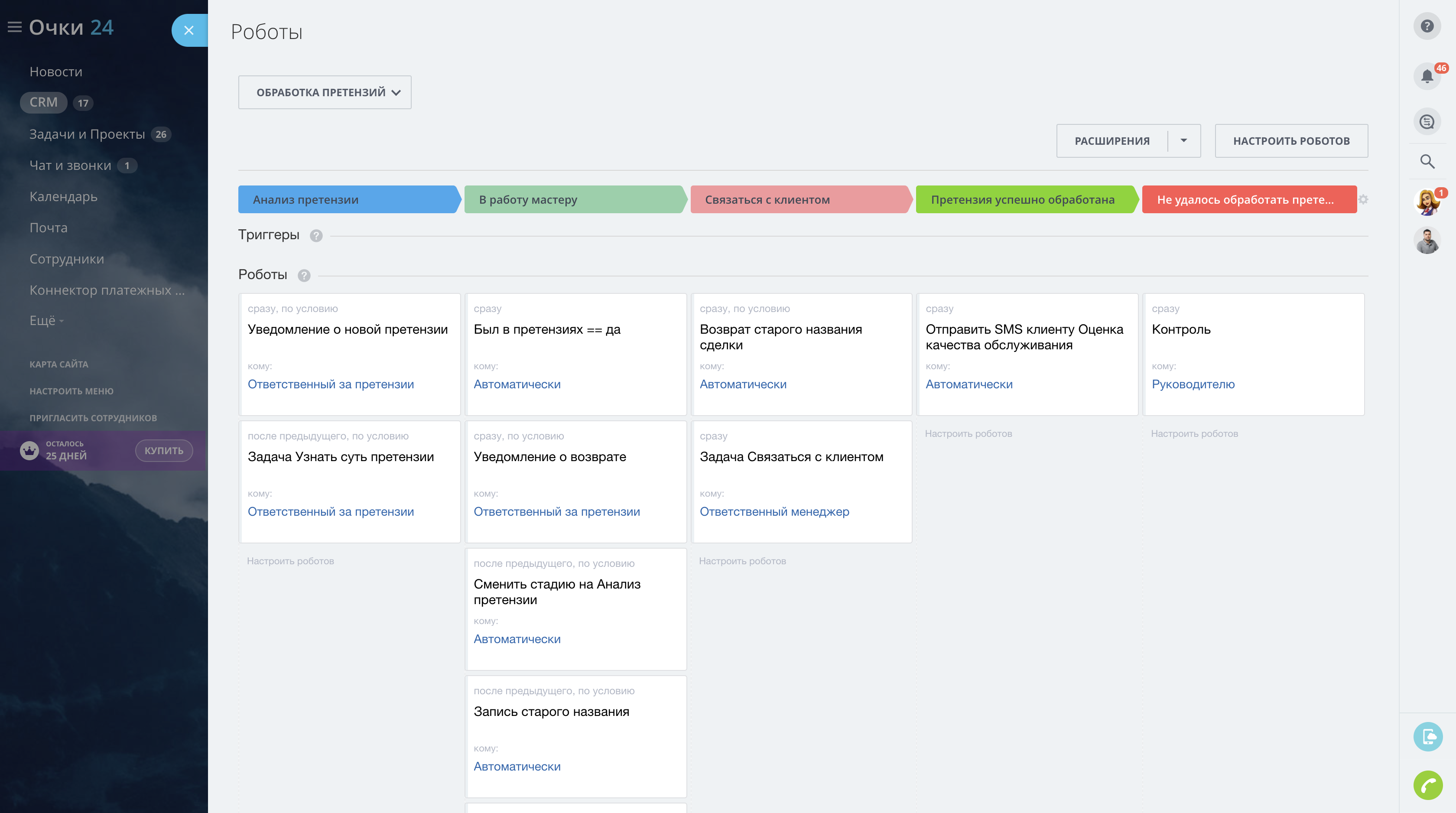Click the Купить button

point(164,451)
